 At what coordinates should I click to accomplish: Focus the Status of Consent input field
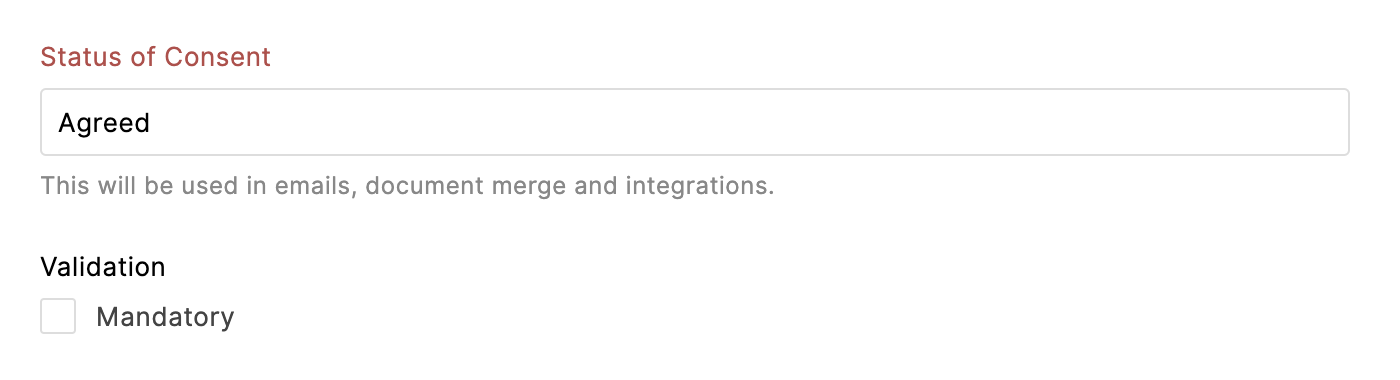(695, 122)
